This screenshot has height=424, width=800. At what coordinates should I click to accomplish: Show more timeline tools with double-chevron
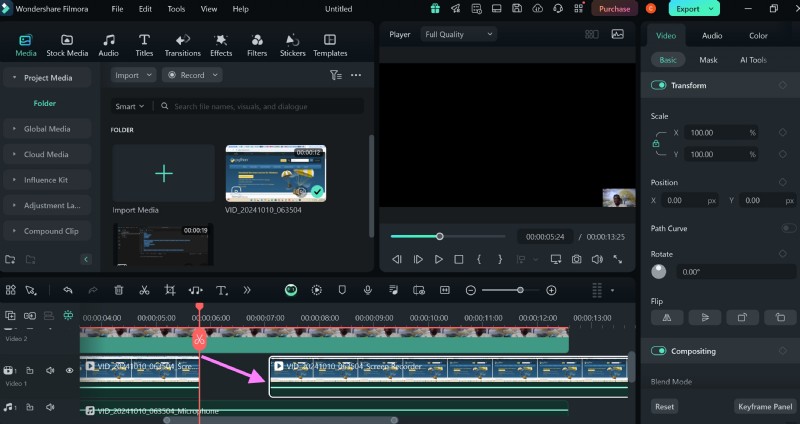(x=247, y=290)
